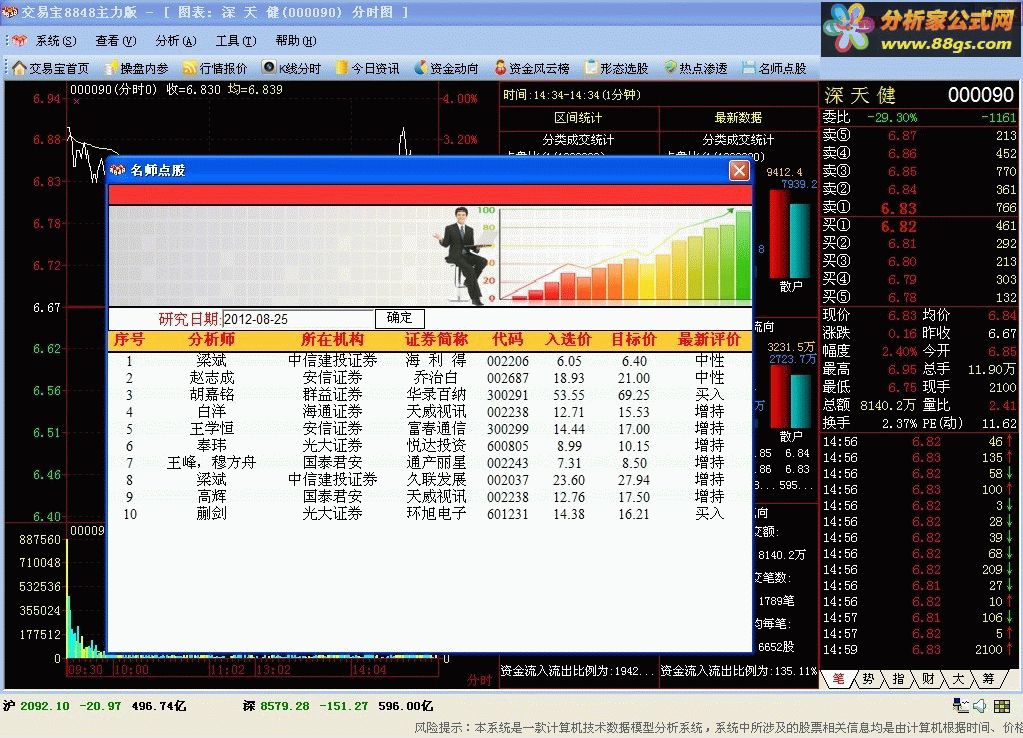Screen dimensions: 1023x738
Task: Open the 今日资讯 toolbar icon
Action: (x=342, y=67)
